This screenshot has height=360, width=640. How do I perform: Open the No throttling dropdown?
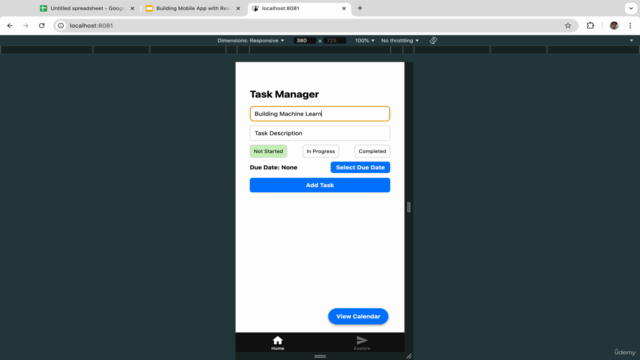[400, 40]
